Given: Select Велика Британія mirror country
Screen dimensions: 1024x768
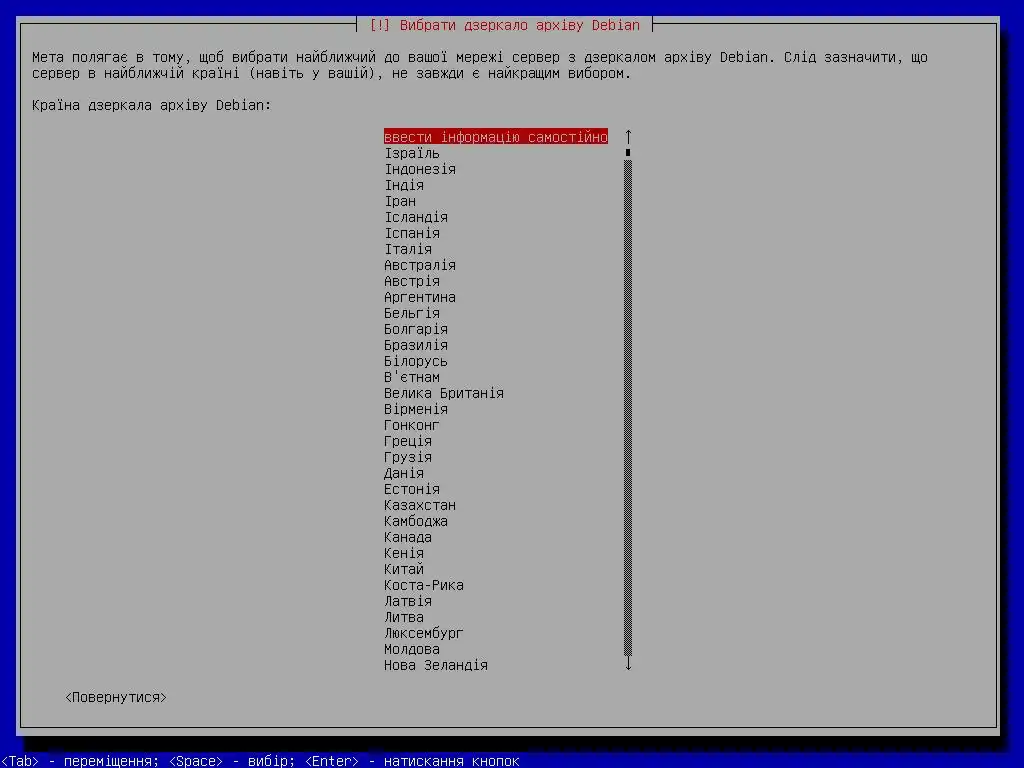Looking at the screenshot, I should [443, 392].
